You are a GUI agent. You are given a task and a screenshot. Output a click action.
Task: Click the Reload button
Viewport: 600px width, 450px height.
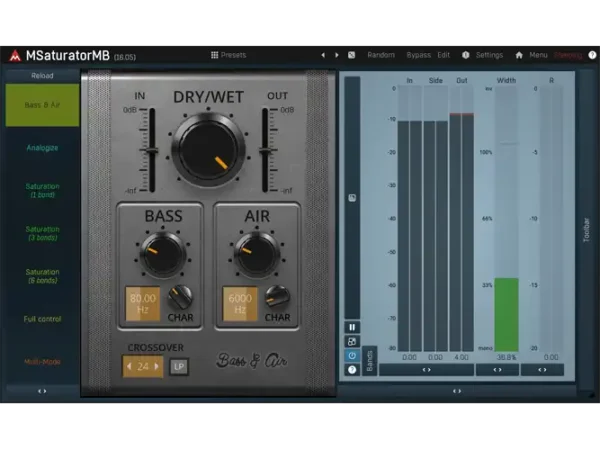(x=42, y=76)
